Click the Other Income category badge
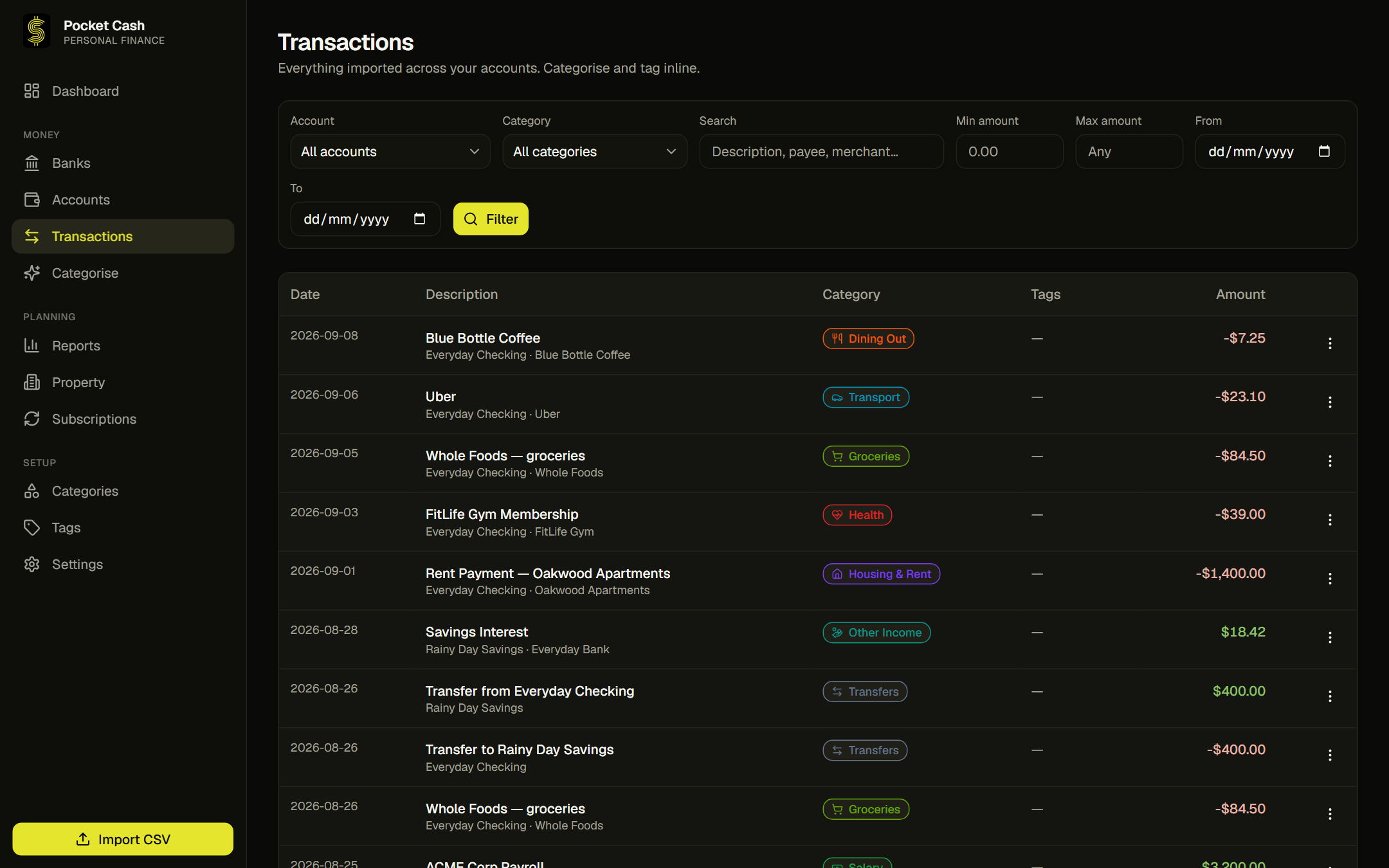 pos(876,633)
